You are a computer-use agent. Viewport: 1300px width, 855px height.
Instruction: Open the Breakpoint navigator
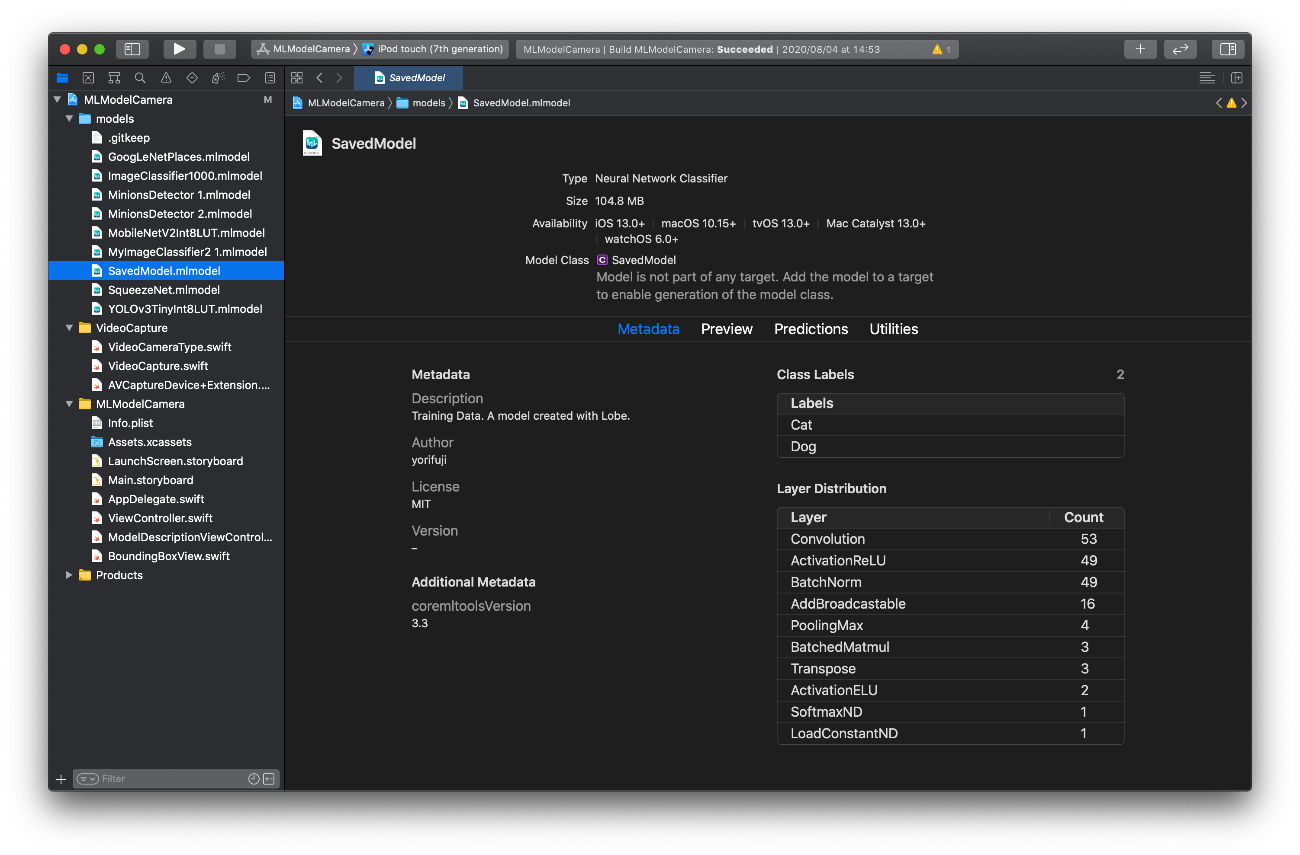(244, 78)
